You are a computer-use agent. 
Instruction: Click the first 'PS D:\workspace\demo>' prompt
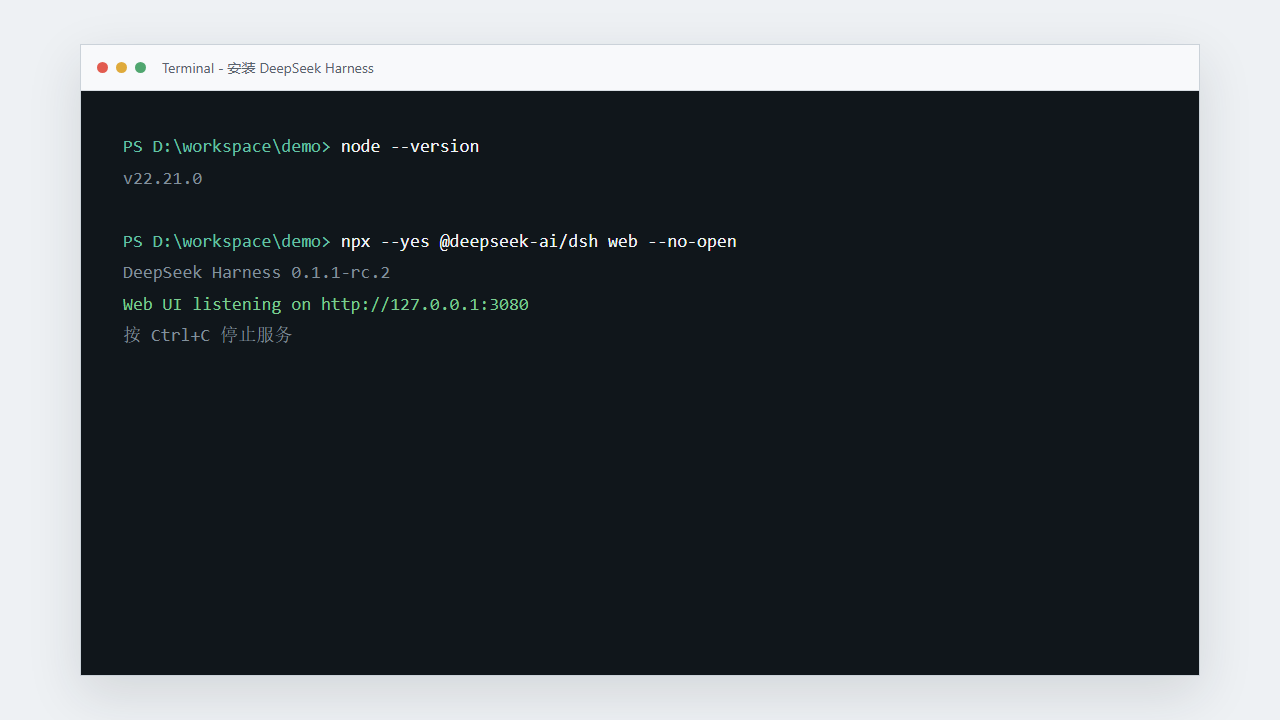pos(227,147)
